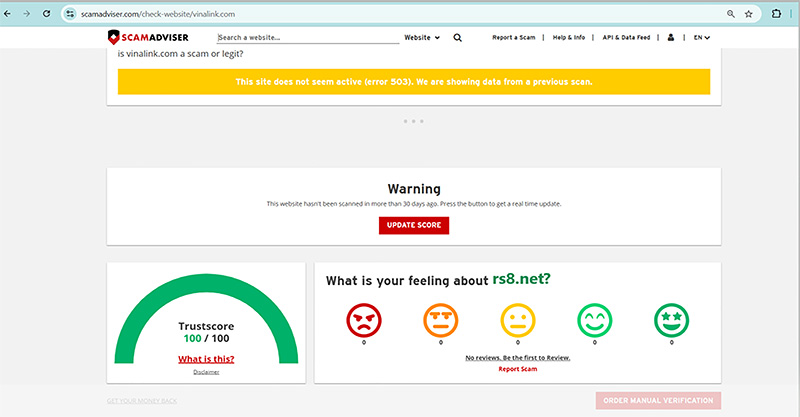Click the 'is vinalink.com a scam or legit?' text
800x417 pixels.
pos(181,54)
